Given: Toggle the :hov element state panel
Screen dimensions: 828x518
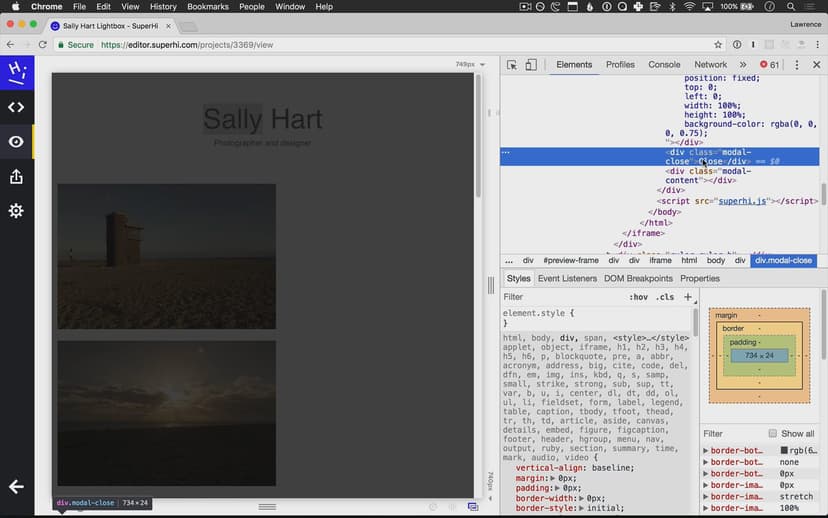Looking at the screenshot, I should 638,297.
